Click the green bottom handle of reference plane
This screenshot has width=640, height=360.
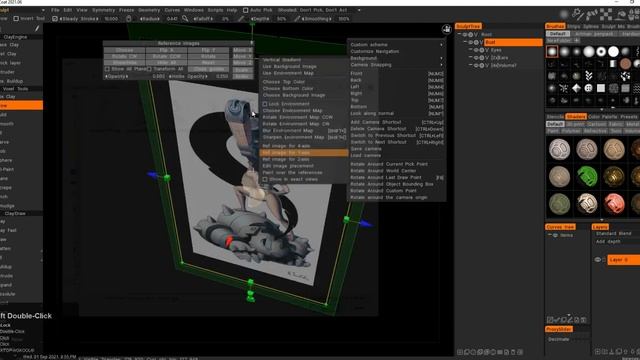point(251,282)
